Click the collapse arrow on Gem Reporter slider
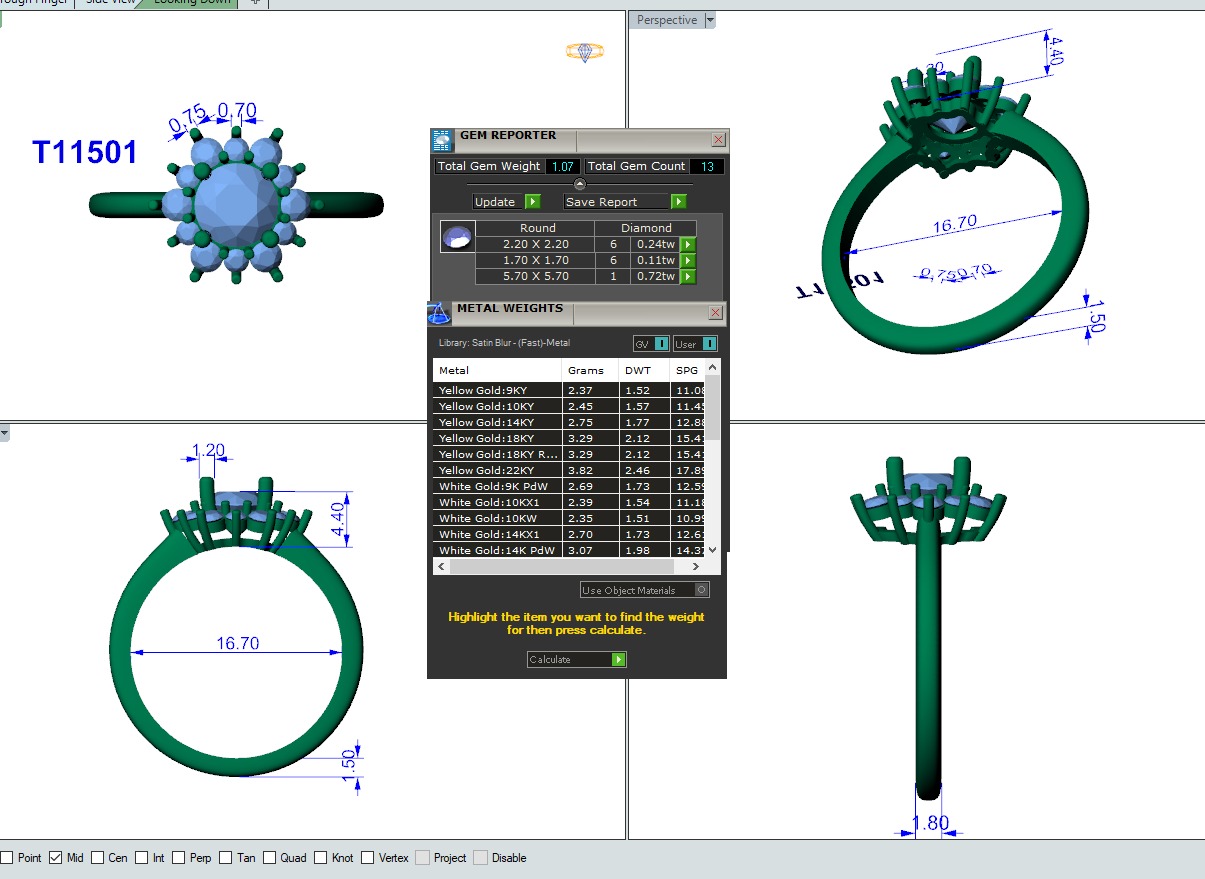The image size is (1205, 879). click(x=579, y=184)
